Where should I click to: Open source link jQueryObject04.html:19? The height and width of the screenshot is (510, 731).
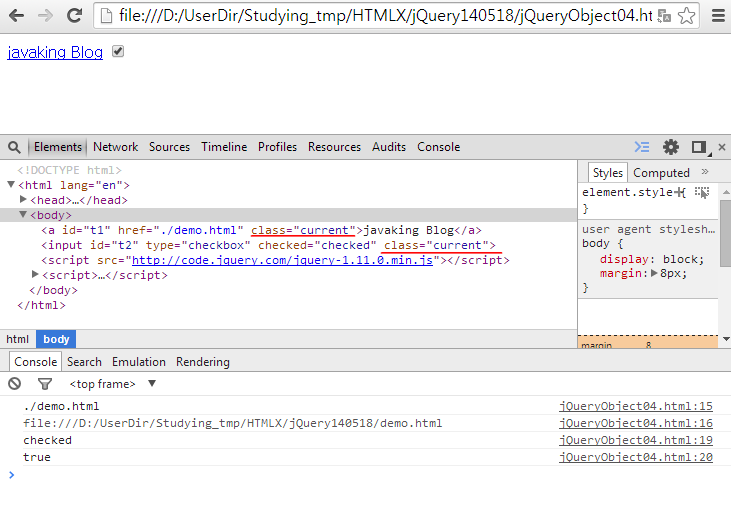click(636, 440)
